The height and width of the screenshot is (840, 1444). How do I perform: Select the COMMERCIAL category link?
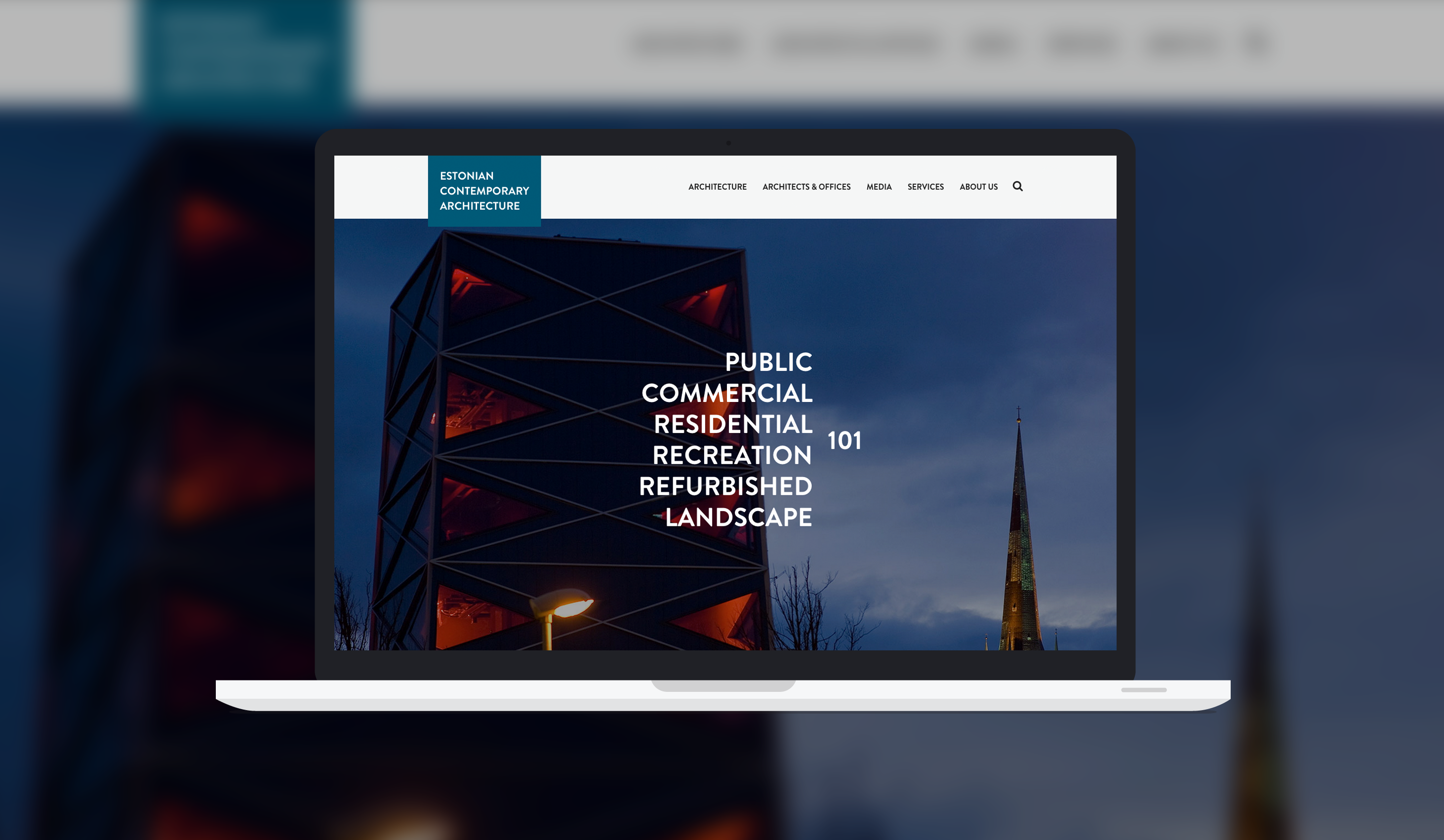pos(726,393)
